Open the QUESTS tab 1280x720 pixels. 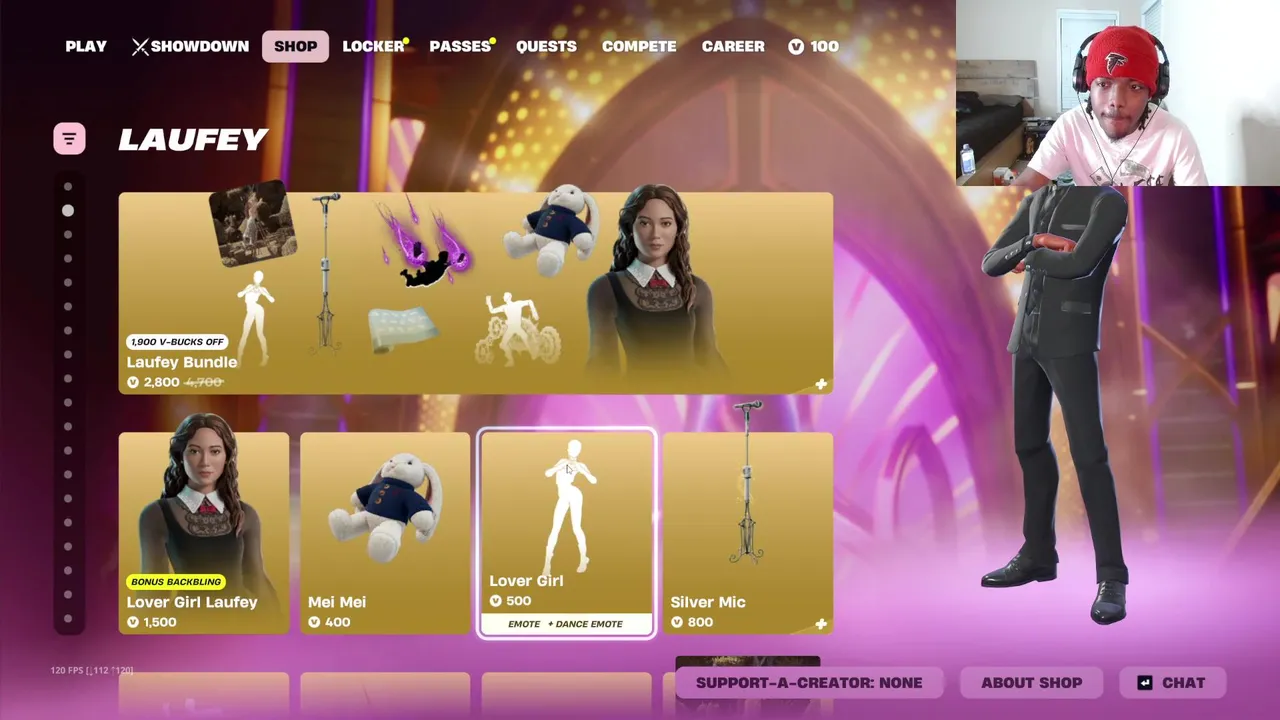(546, 46)
